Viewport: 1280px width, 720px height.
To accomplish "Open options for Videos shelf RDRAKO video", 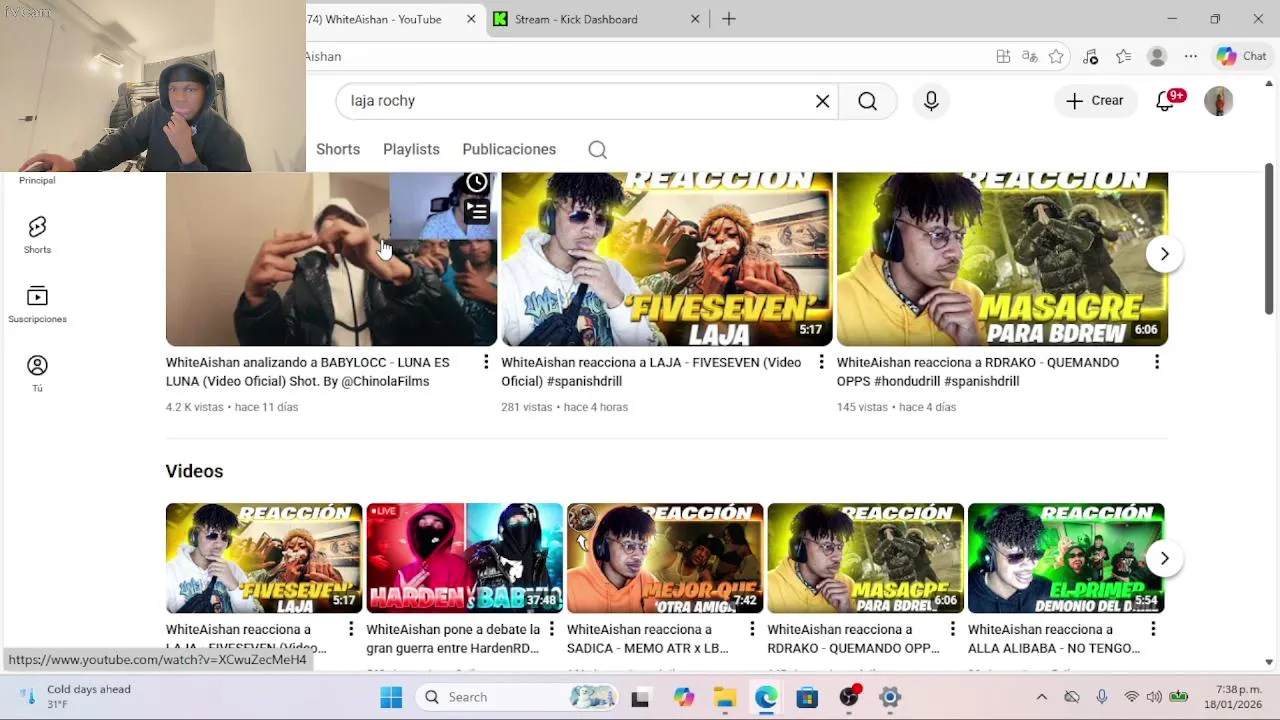I will pyautogui.click(x=952, y=629).
